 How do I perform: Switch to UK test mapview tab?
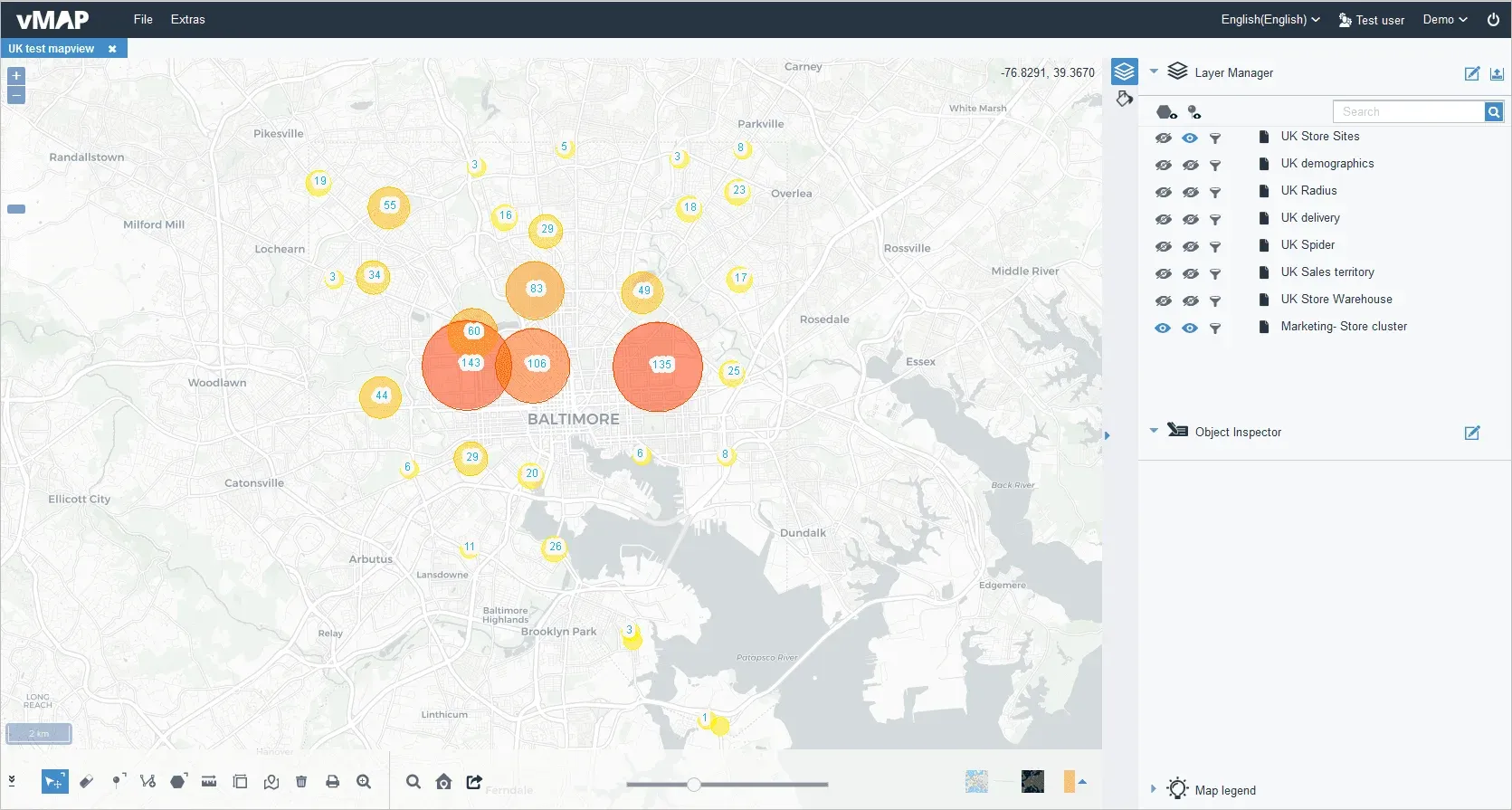click(52, 49)
